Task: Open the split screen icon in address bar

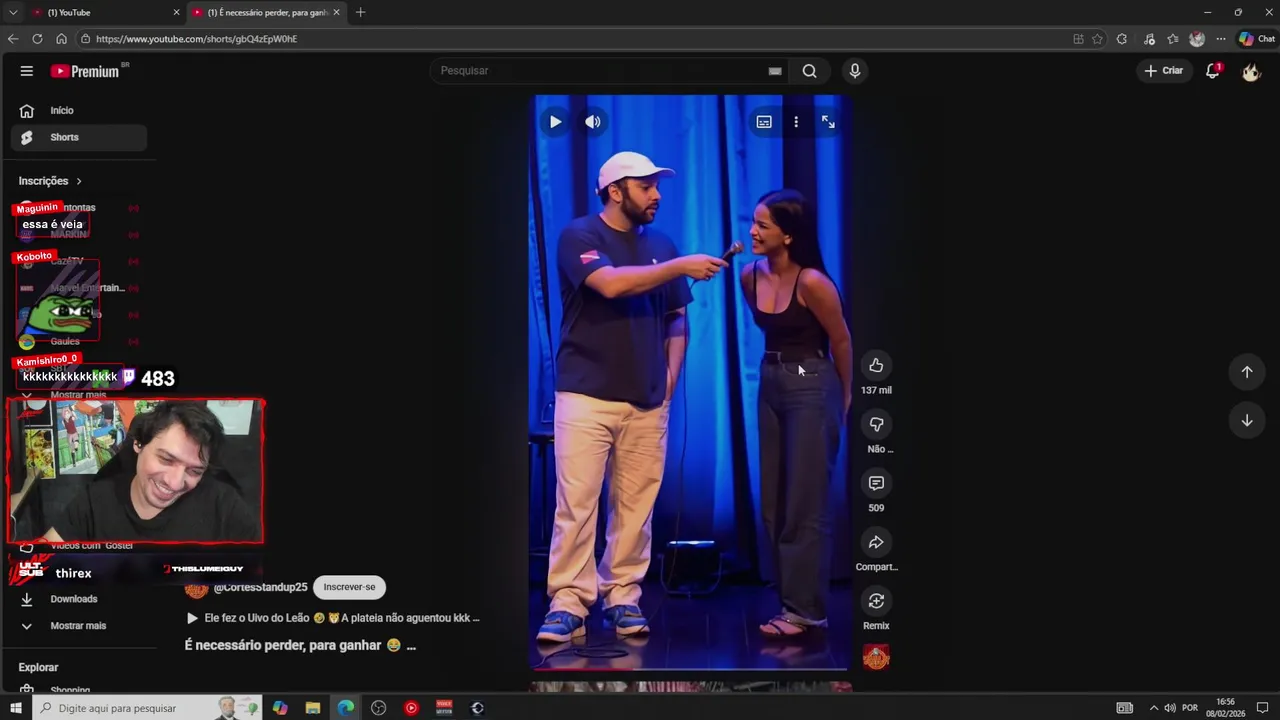Action: tap(1078, 39)
